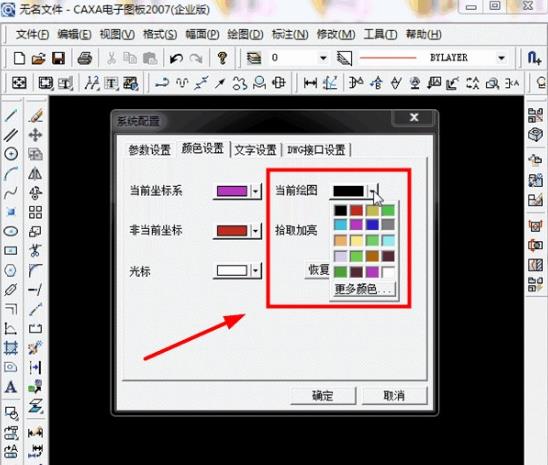Open the 格式(S) menu
The image size is (548, 465).
[x=160, y=35]
